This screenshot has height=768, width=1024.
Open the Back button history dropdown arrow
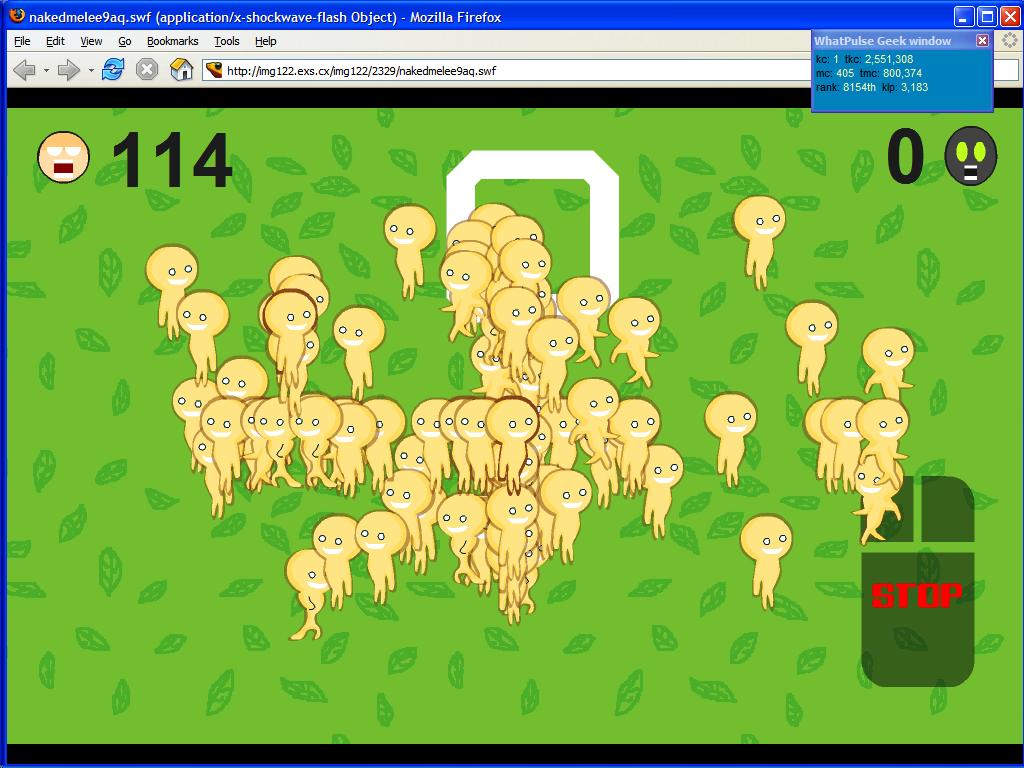tap(46, 71)
